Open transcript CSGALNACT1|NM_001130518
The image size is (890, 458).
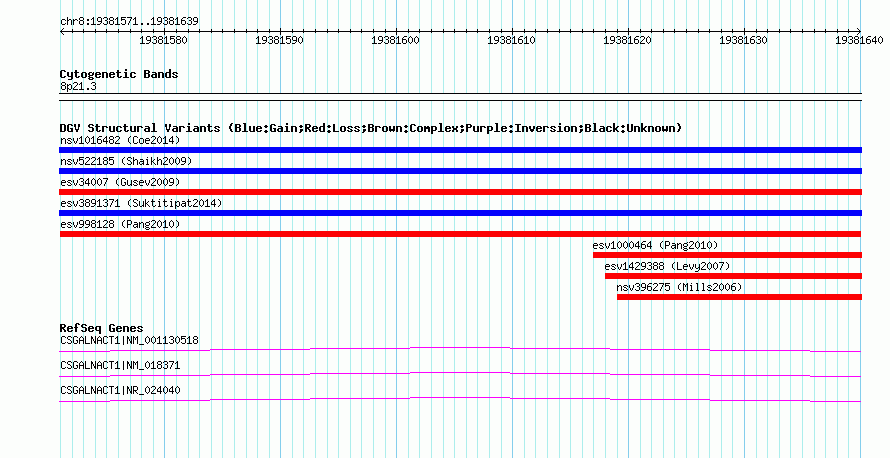[129, 341]
